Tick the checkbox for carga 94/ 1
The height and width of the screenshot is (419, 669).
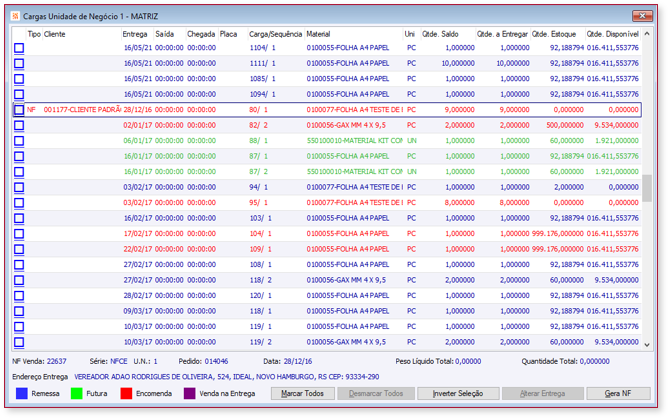pos(19,187)
